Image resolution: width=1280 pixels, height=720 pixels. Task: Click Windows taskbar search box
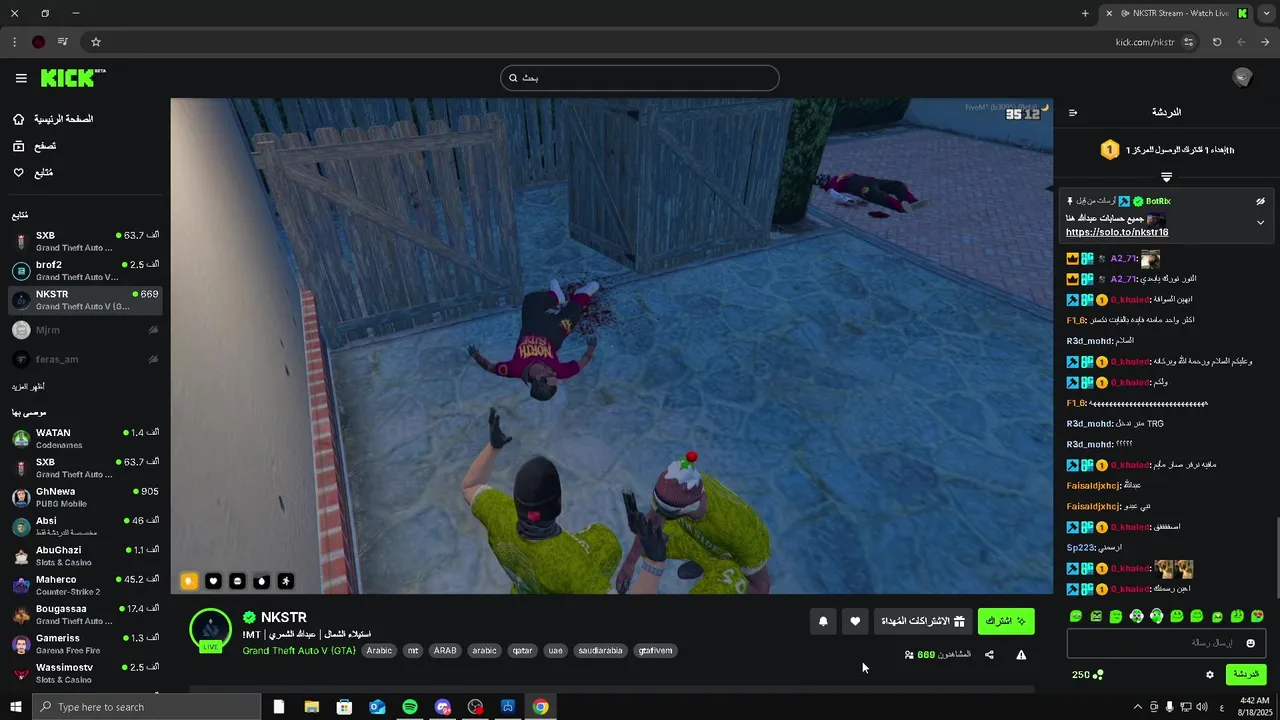coord(146,707)
